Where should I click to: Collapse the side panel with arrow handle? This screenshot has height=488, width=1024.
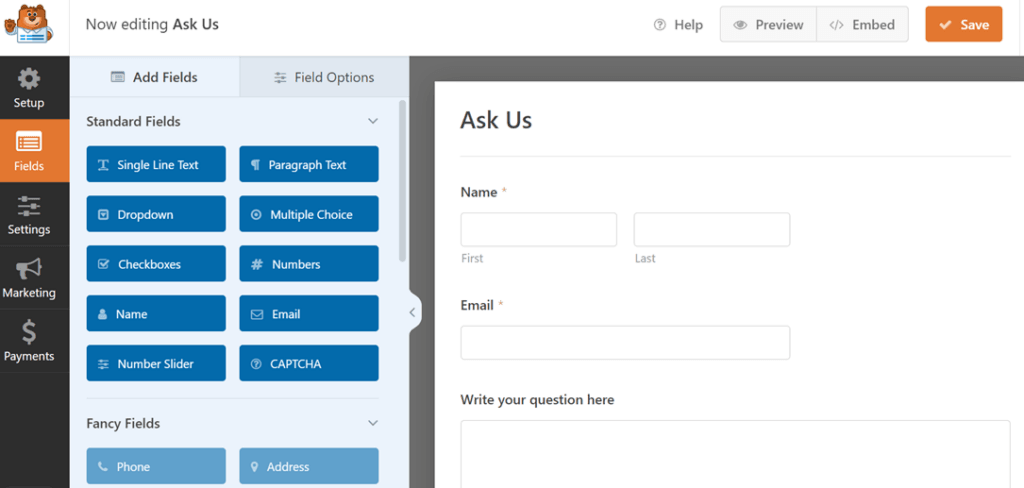coord(412,313)
